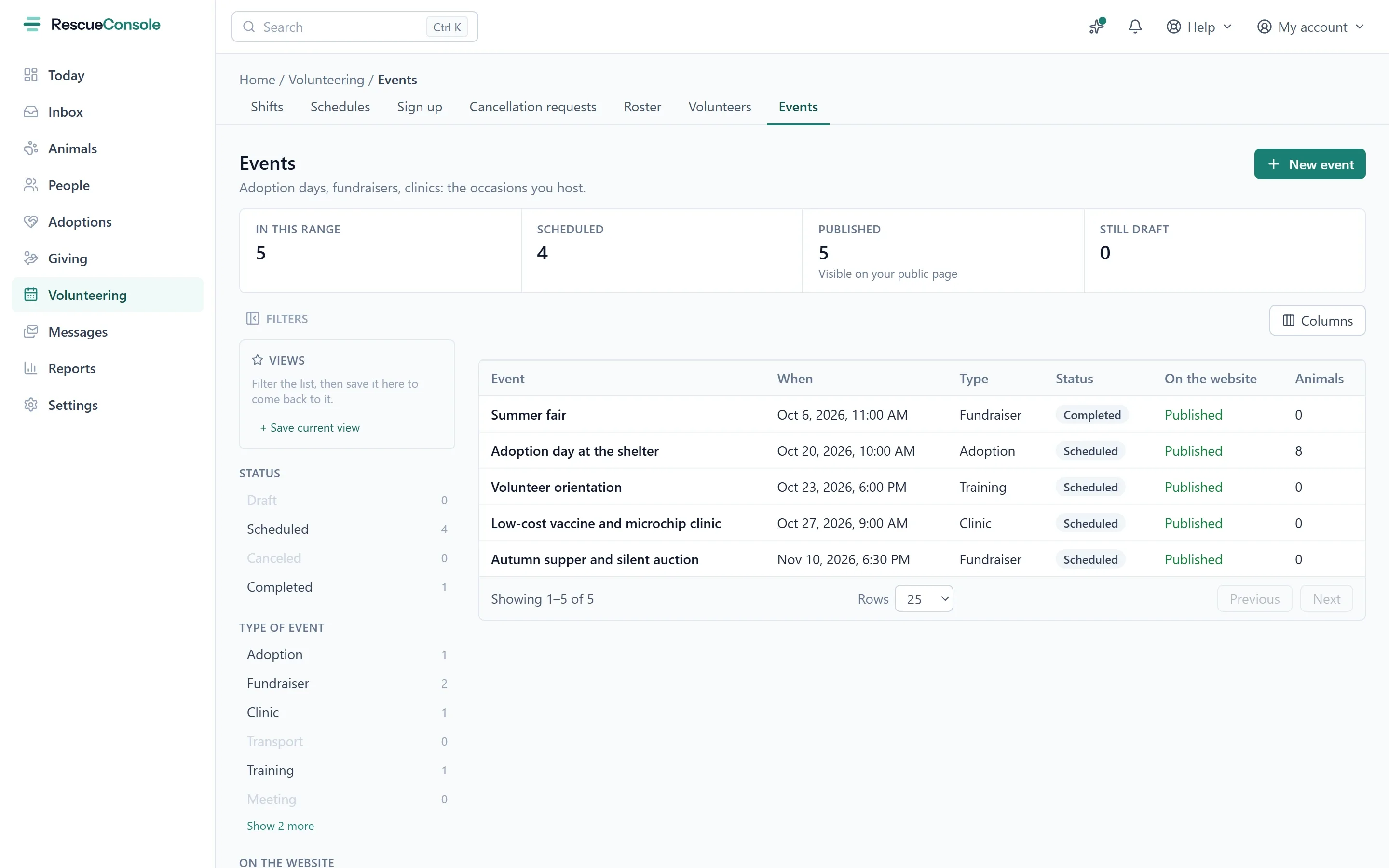This screenshot has height=868, width=1389.
Task: Expand Show 2 more event types
Action: 280,826
